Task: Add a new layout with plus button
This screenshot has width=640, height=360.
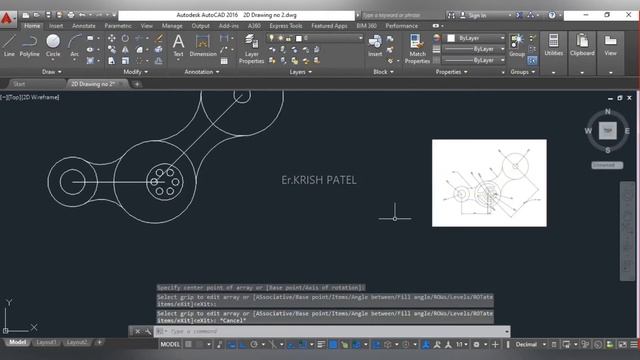Action: pyautogui.click(x=99, y=342)
